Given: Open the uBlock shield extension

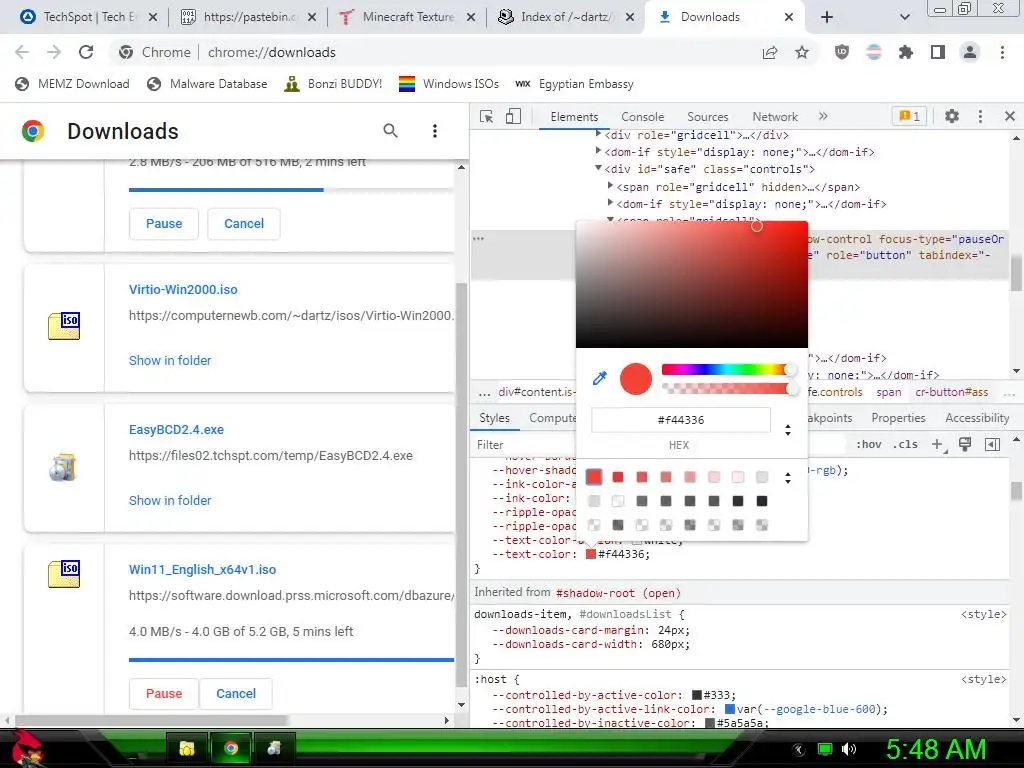Looking at the screenshot, I should [x=842, y=52].
